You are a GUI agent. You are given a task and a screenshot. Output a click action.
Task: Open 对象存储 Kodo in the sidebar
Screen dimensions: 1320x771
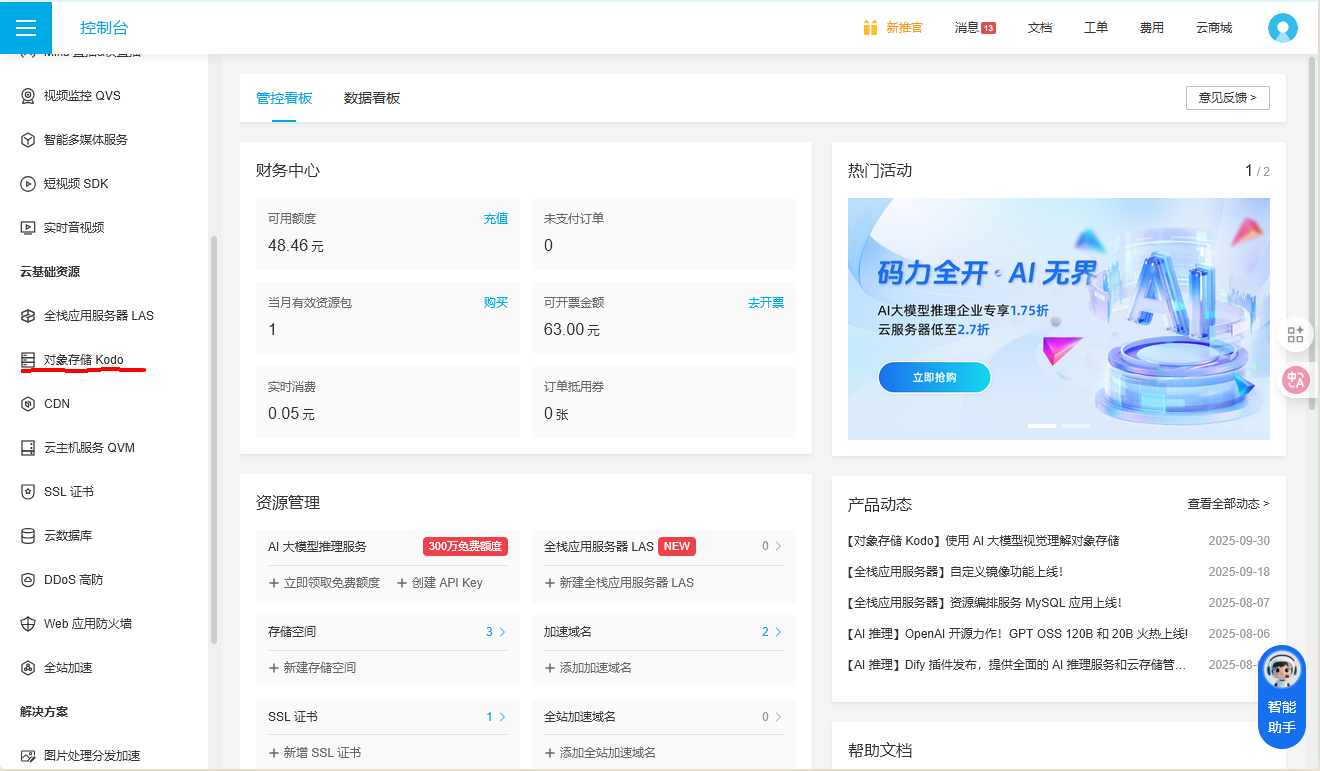83,360
